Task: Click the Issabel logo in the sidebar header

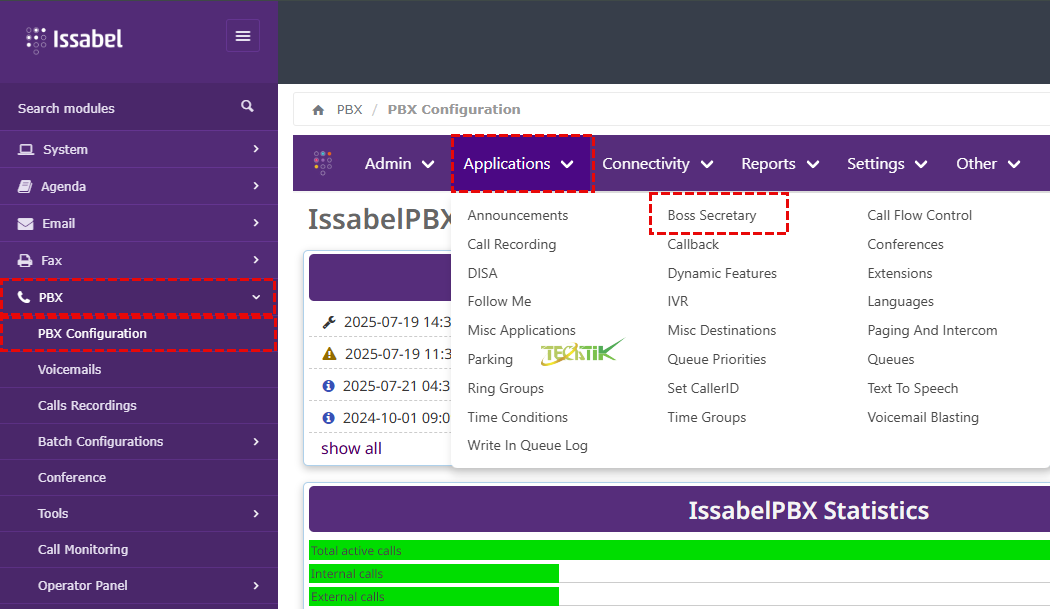Action: [74, 39]
